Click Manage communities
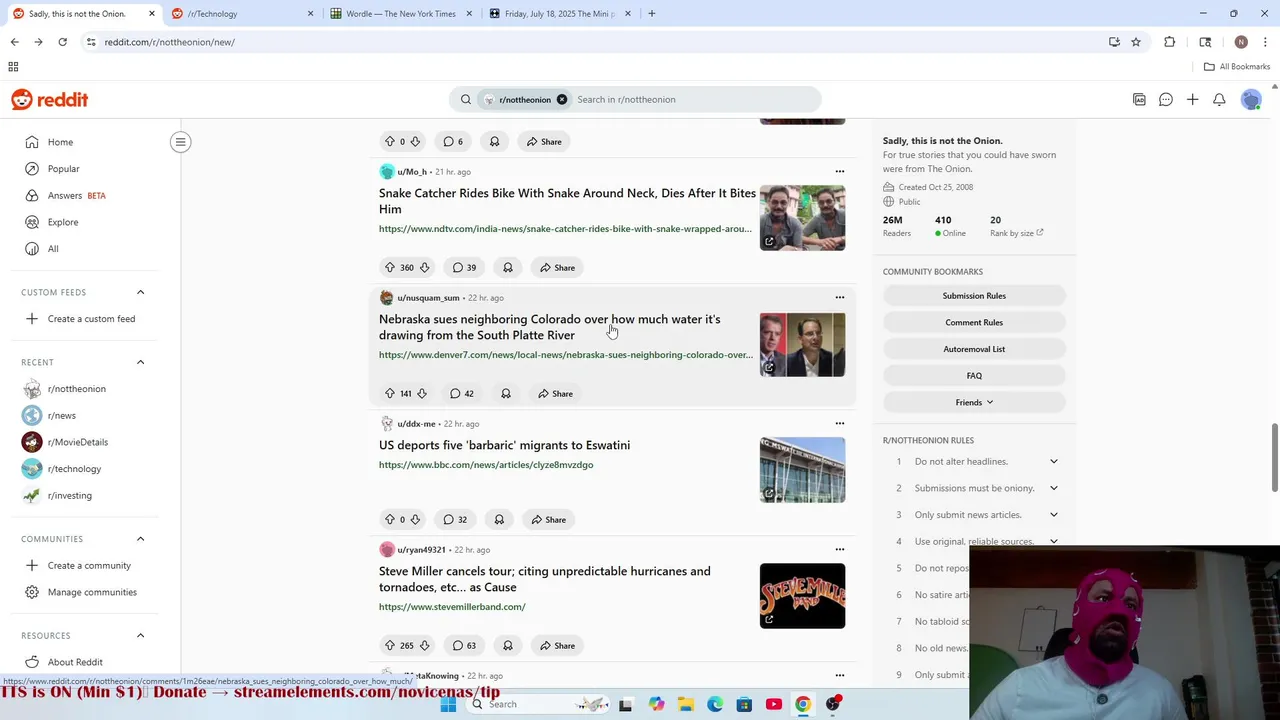The height and width of the screenshot is (720, 1280). (90, 592)
